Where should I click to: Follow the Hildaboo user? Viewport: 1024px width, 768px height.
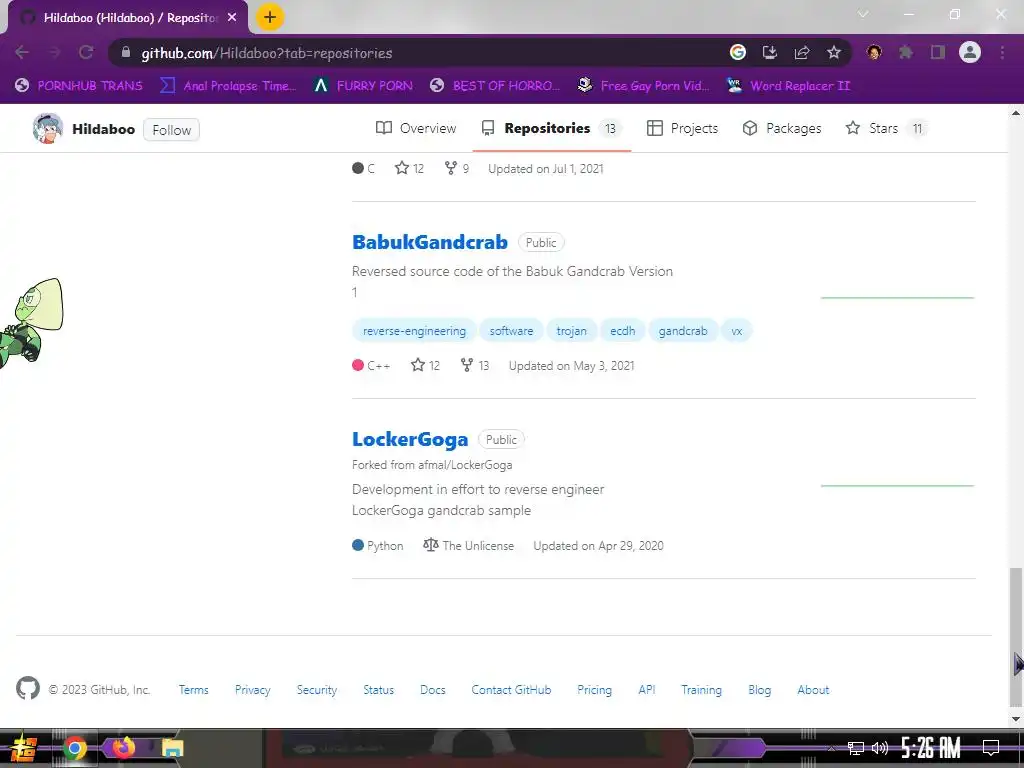171,129
